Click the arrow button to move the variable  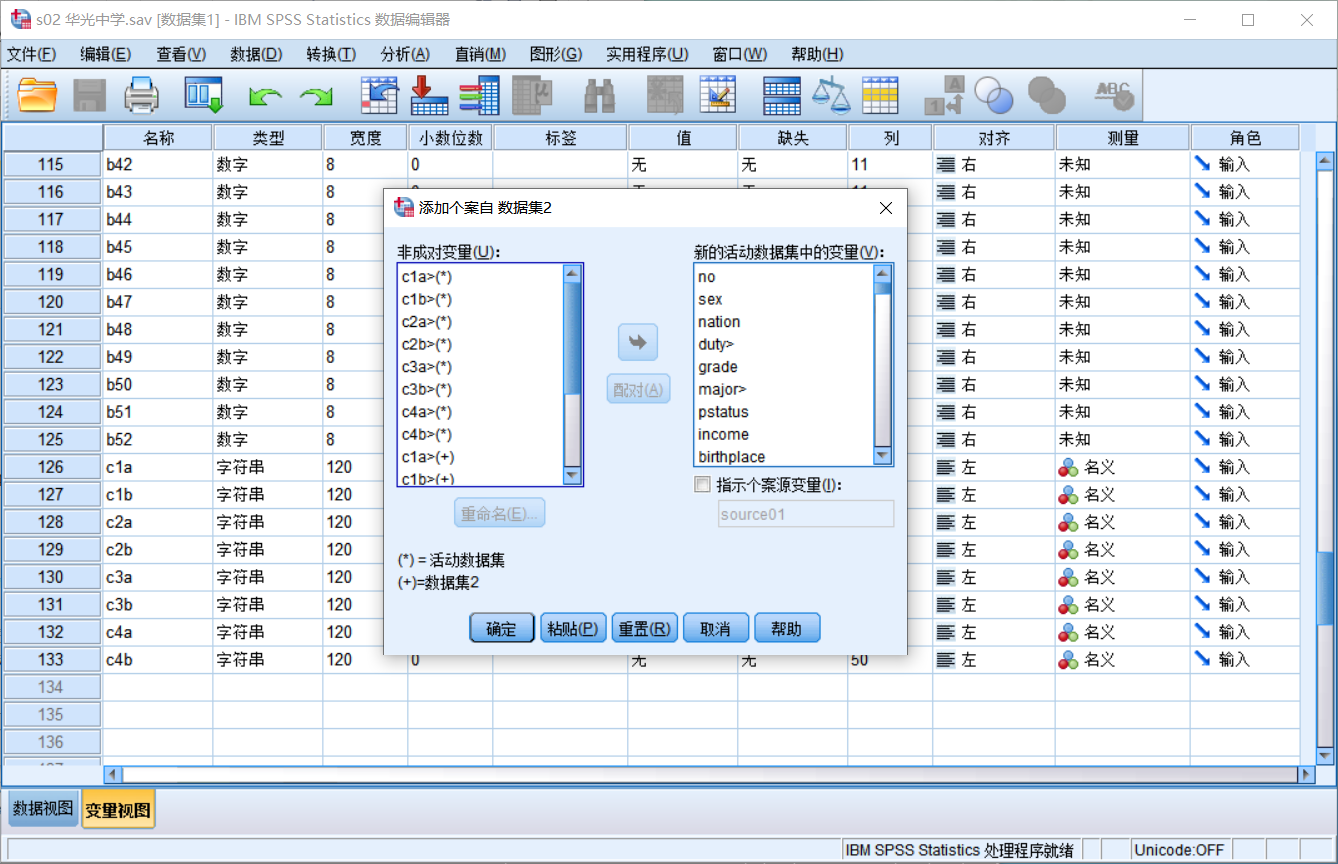[638, 342]
